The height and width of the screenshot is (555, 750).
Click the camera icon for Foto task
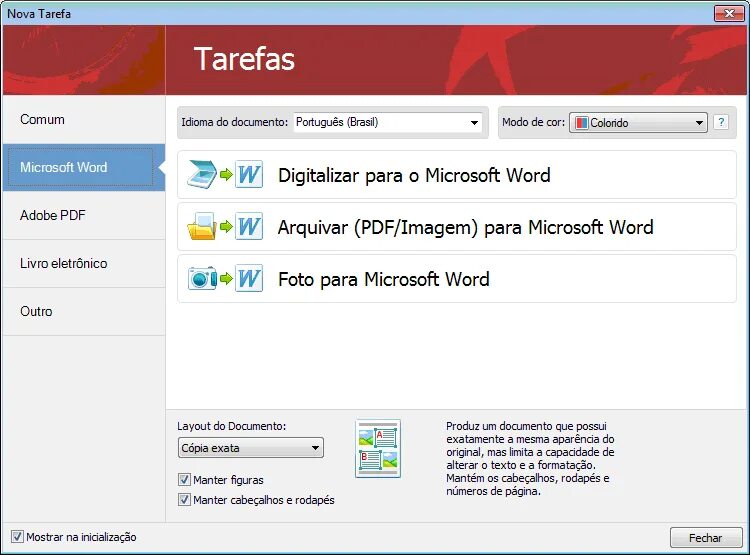pyautogui.click(x=202, y=278)
